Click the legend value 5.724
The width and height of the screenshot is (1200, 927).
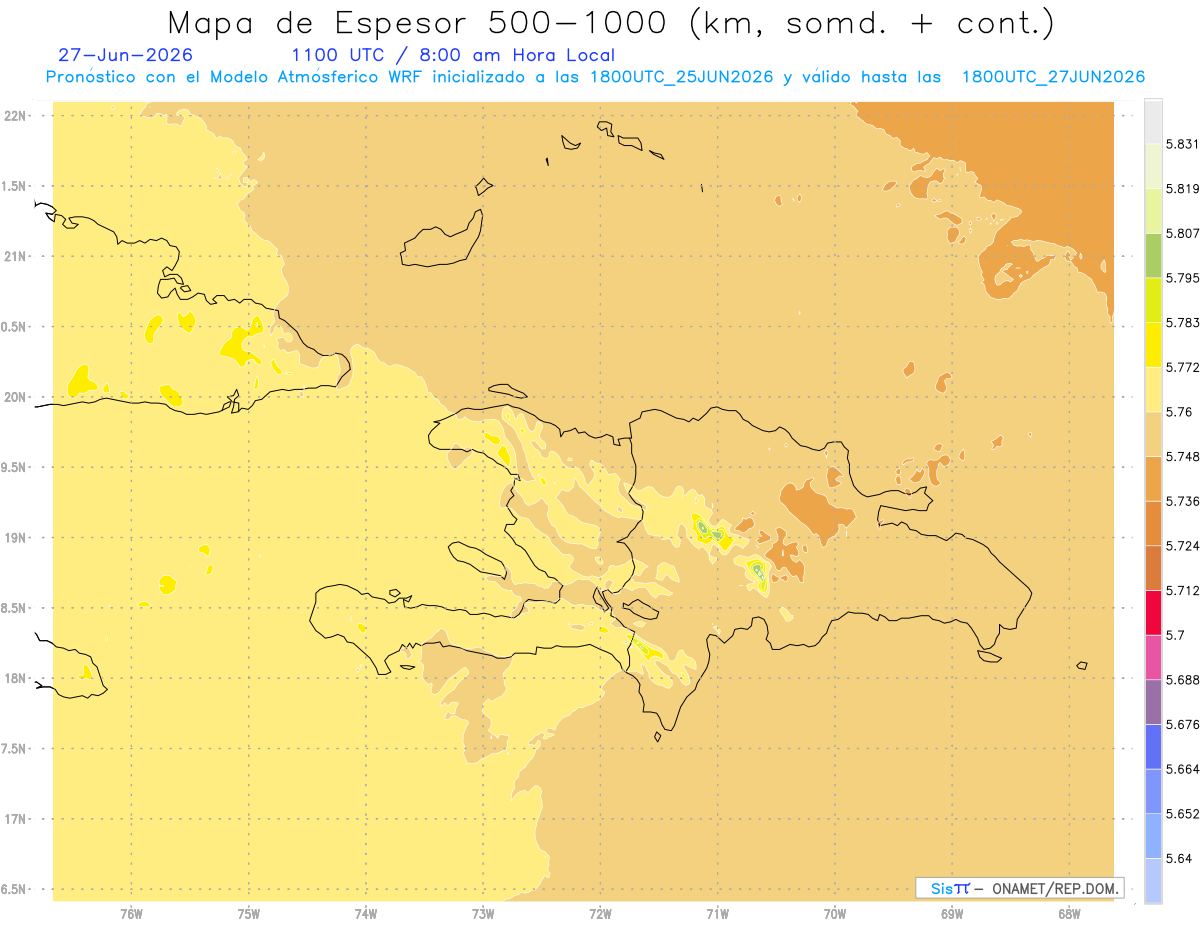[x=1183, y=546]
